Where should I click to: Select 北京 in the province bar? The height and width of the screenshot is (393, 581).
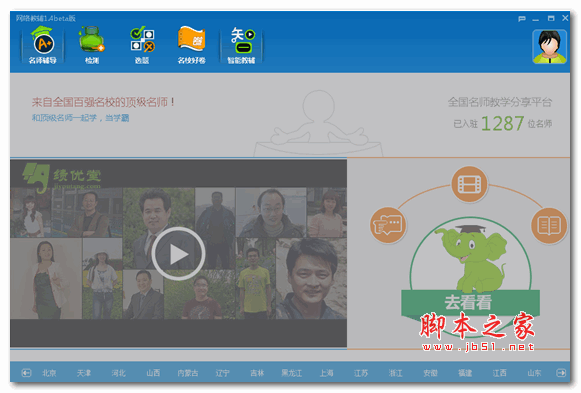tap(49, 373)
